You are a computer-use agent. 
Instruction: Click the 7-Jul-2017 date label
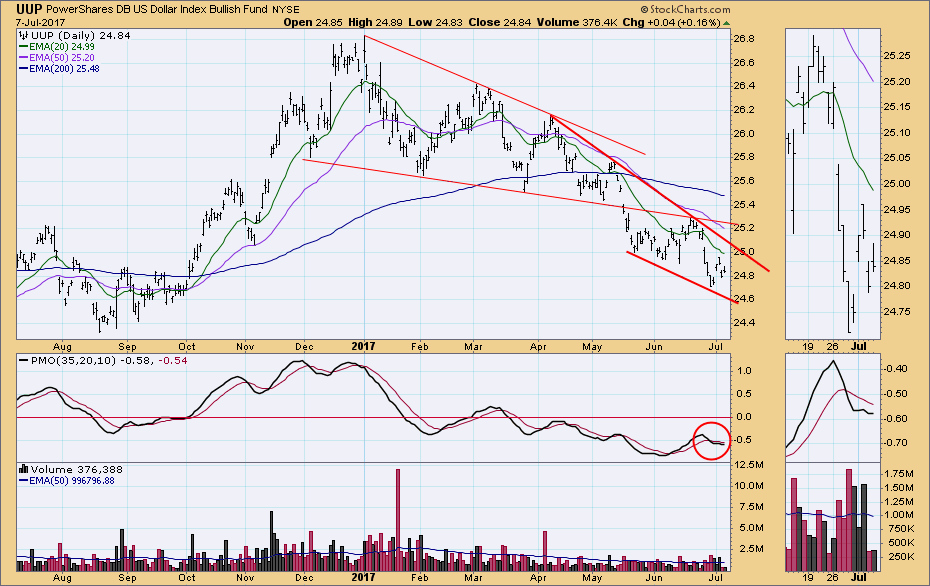tap(40, 23)
